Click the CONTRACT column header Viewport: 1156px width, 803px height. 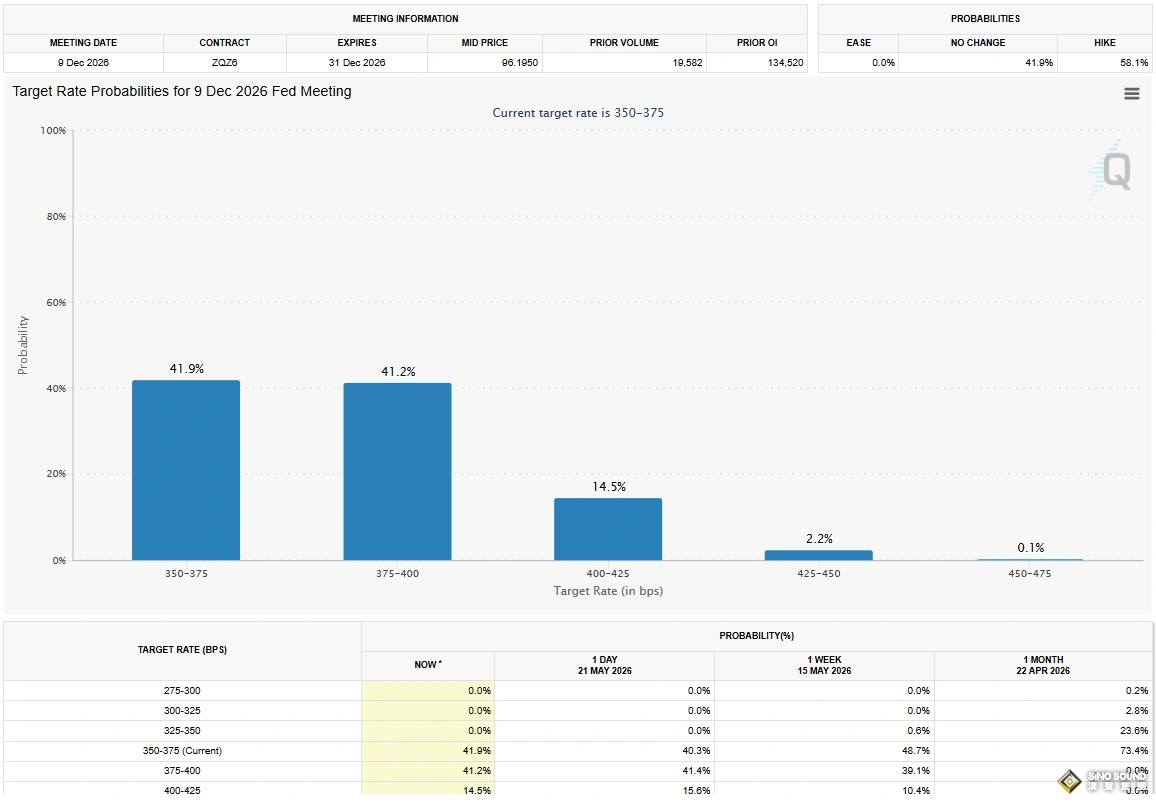pyautogui.click(x=225, y=43)
